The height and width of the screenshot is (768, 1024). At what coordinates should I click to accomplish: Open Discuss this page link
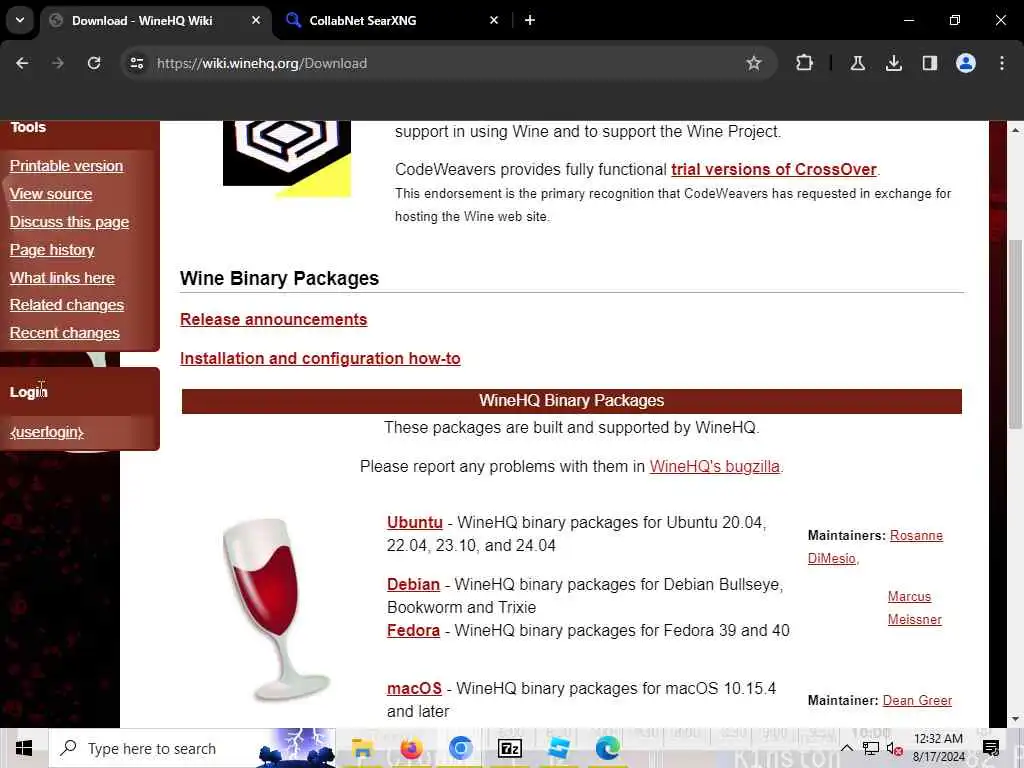point(69,222)
